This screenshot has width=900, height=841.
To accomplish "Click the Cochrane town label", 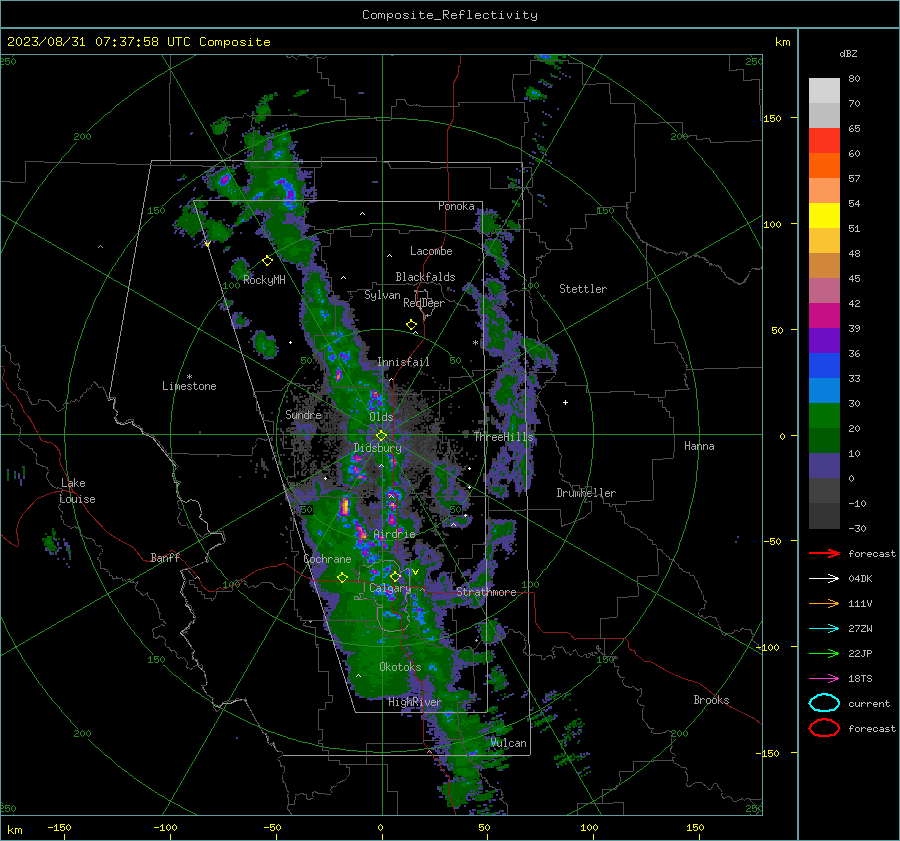I will click(x=327, y=559).
